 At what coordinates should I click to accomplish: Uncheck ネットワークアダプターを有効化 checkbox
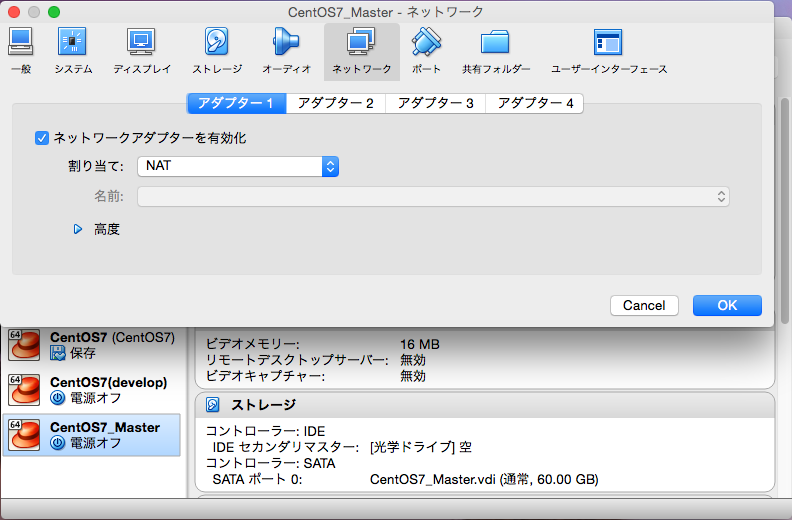click(42, 138)
